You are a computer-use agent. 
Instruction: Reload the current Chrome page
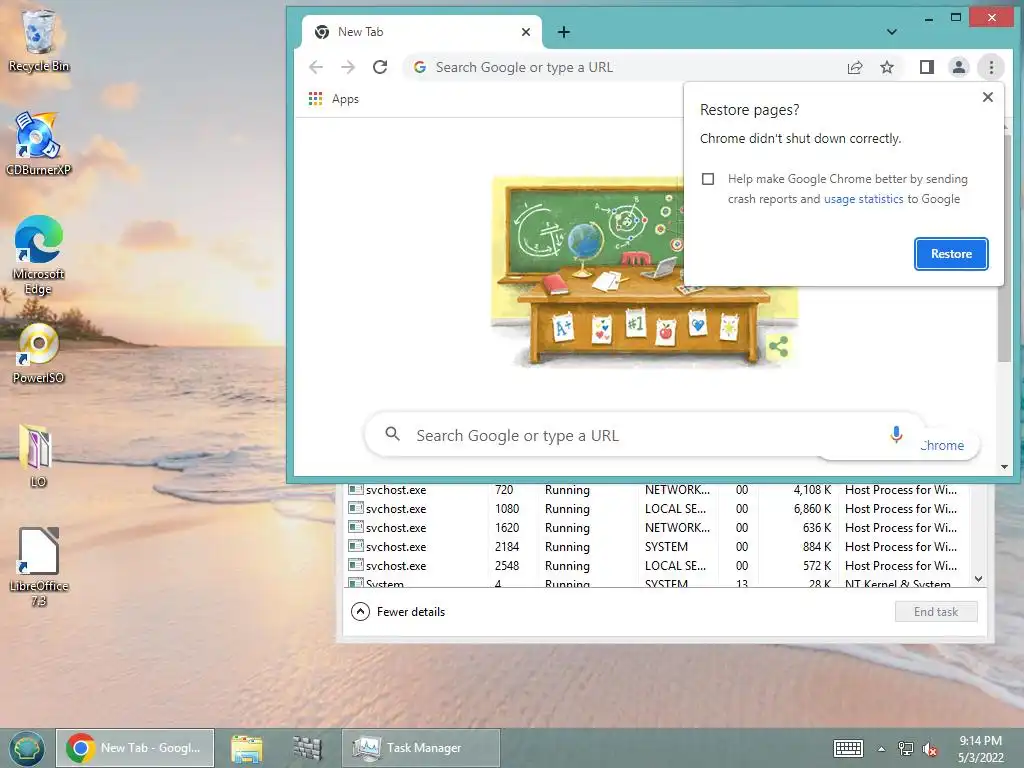point(380,67)
